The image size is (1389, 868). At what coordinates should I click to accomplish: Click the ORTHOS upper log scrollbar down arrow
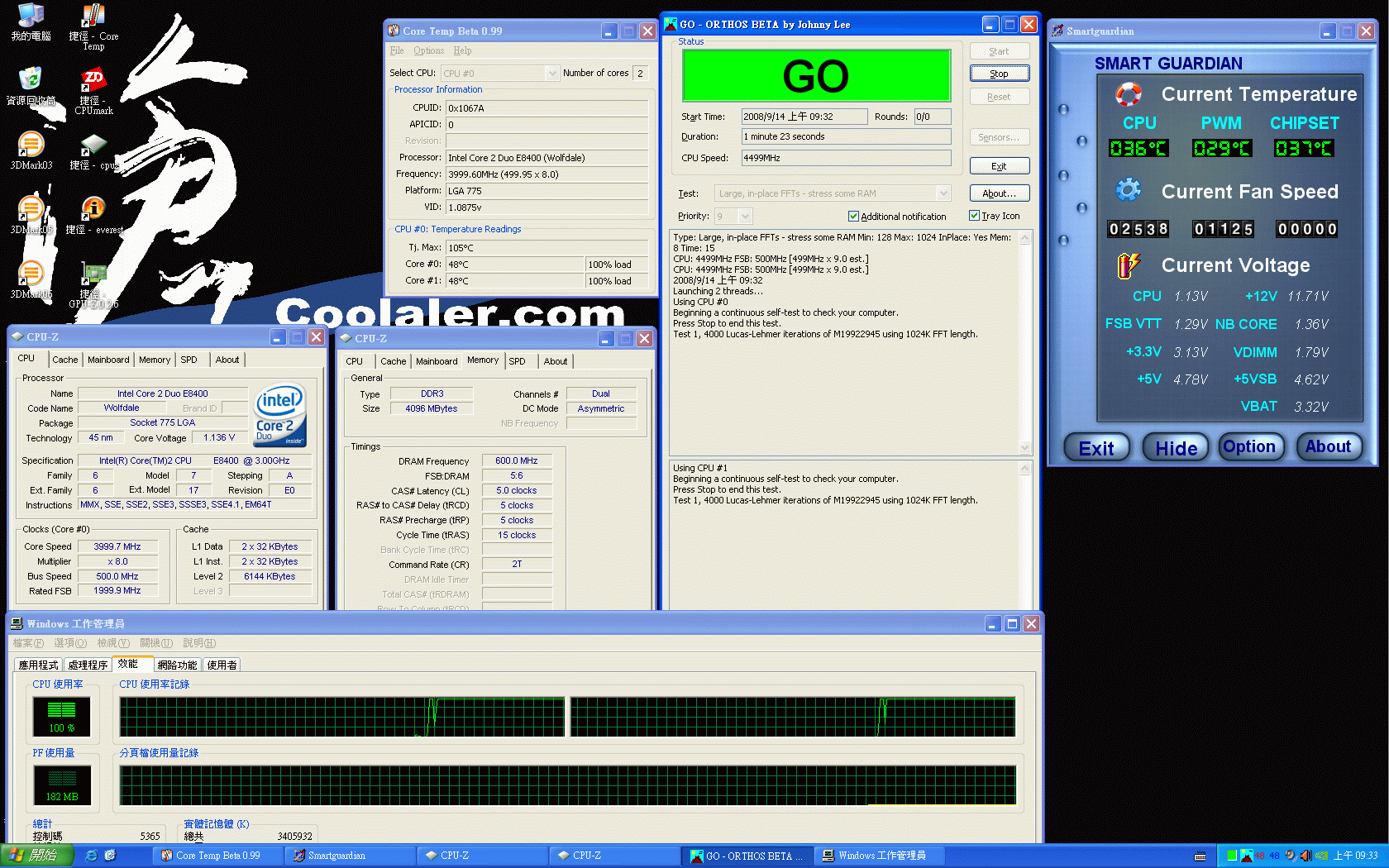click(1025, 447)
